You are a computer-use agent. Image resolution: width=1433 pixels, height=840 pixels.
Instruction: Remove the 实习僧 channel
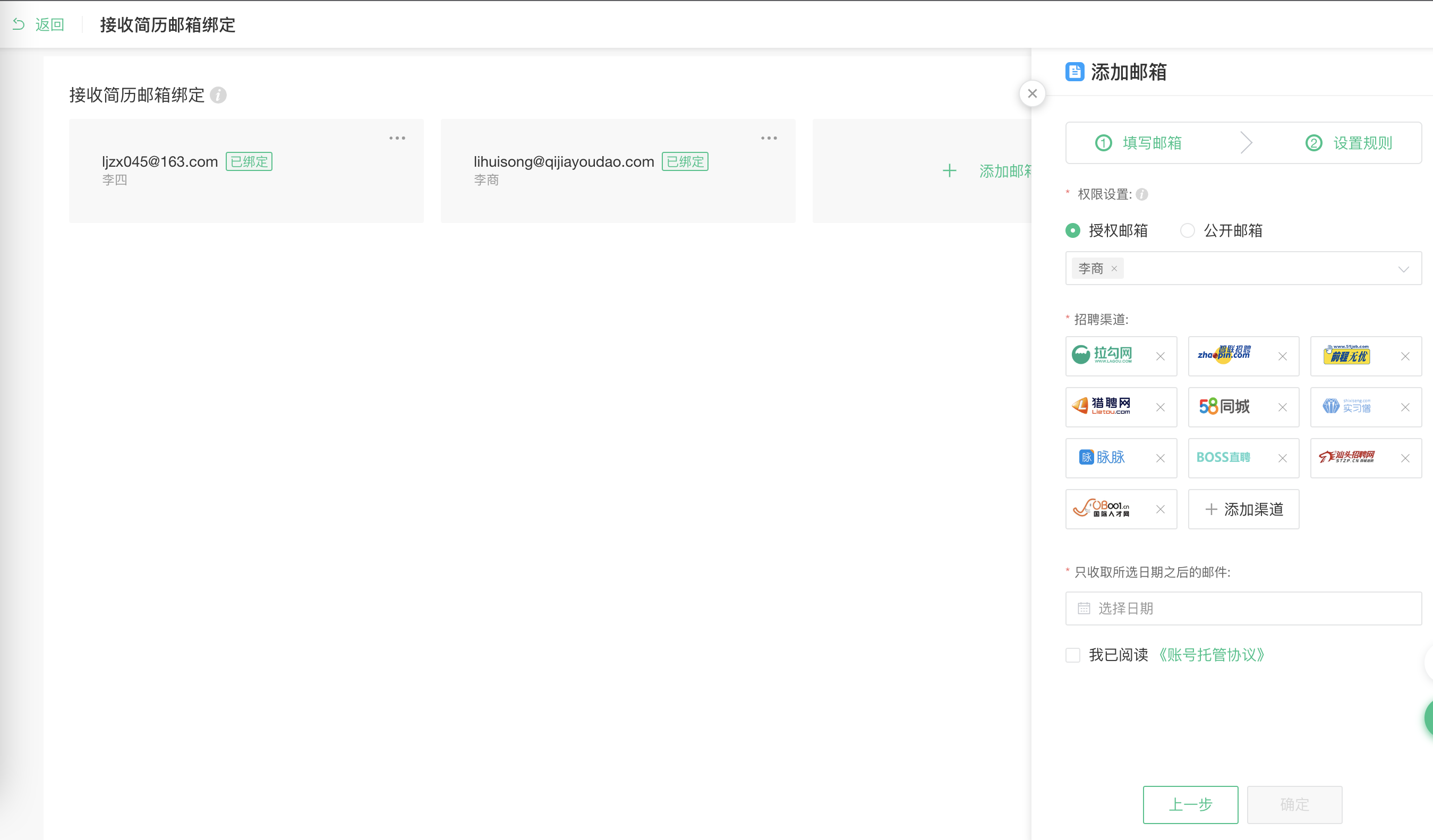point(1405,407)
